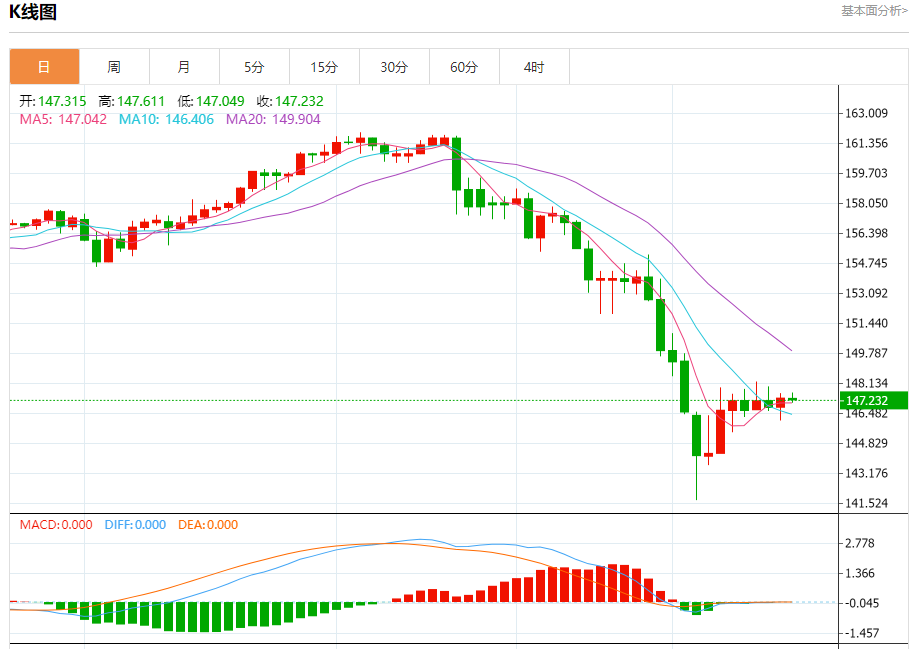Open the 基本面分析 link
The height and width of the screenshot is (649, 916).
[x=874, y=11]
